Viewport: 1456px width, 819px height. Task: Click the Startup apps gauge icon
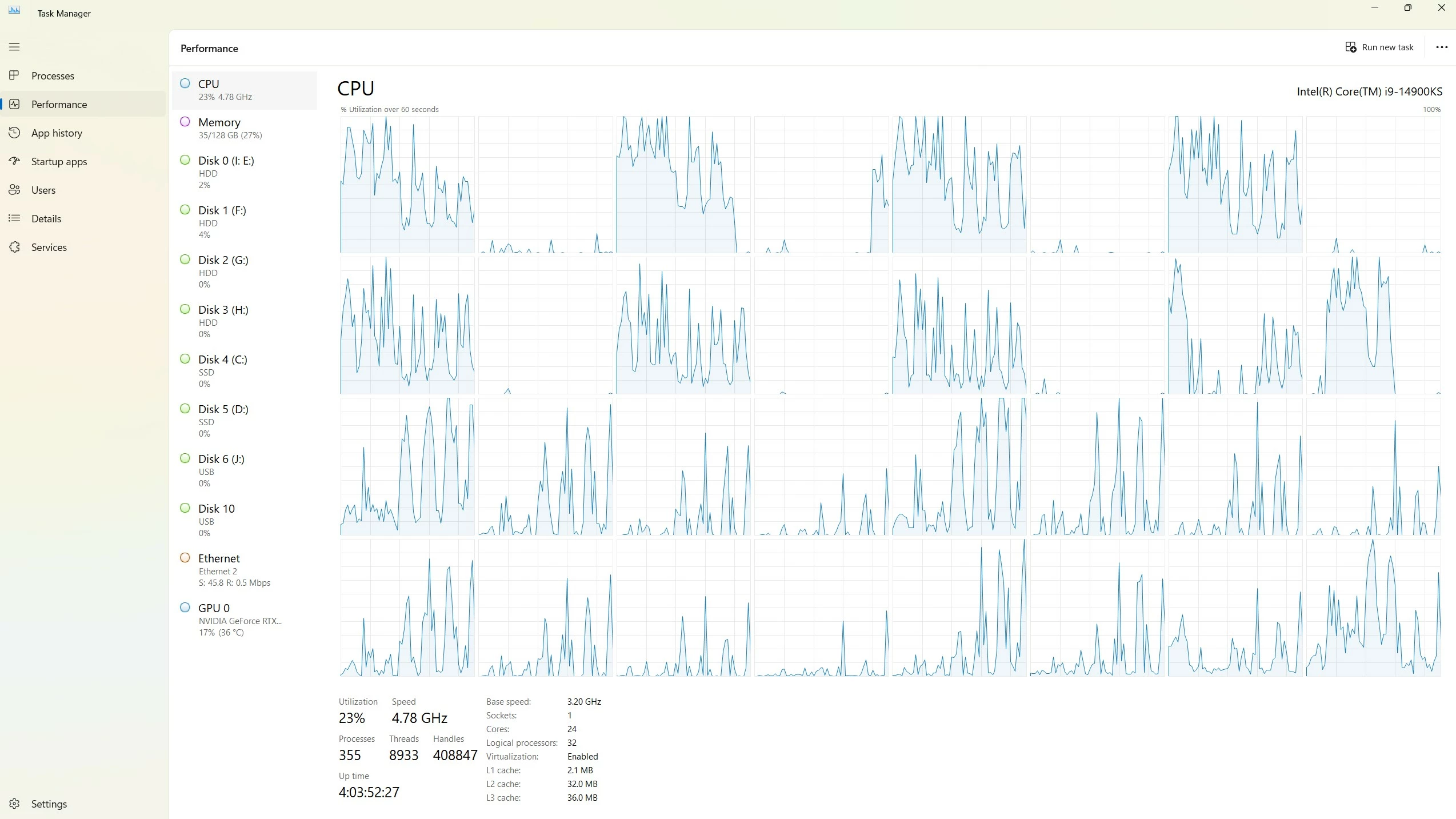(x=14, y=161)
